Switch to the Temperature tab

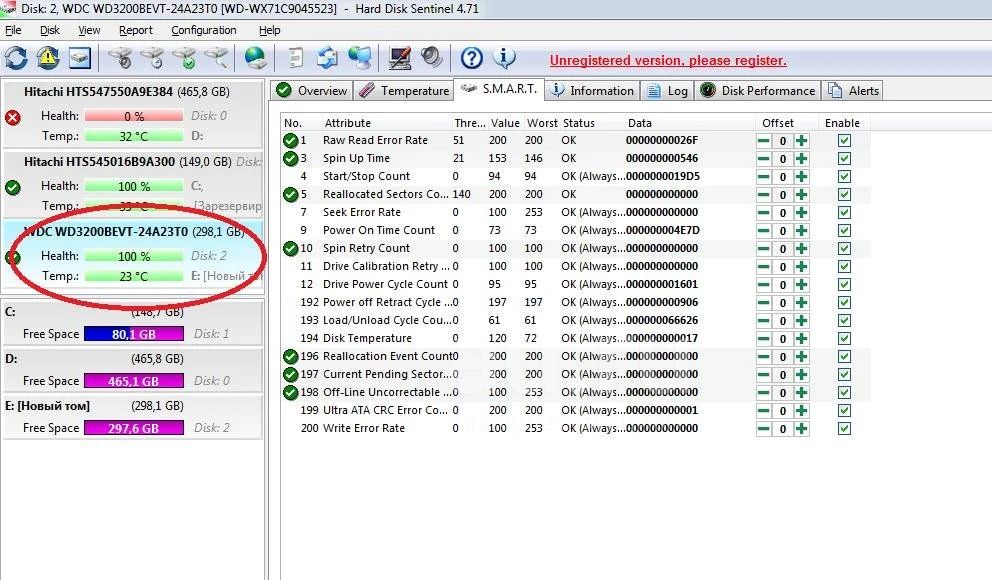(404, 90)
